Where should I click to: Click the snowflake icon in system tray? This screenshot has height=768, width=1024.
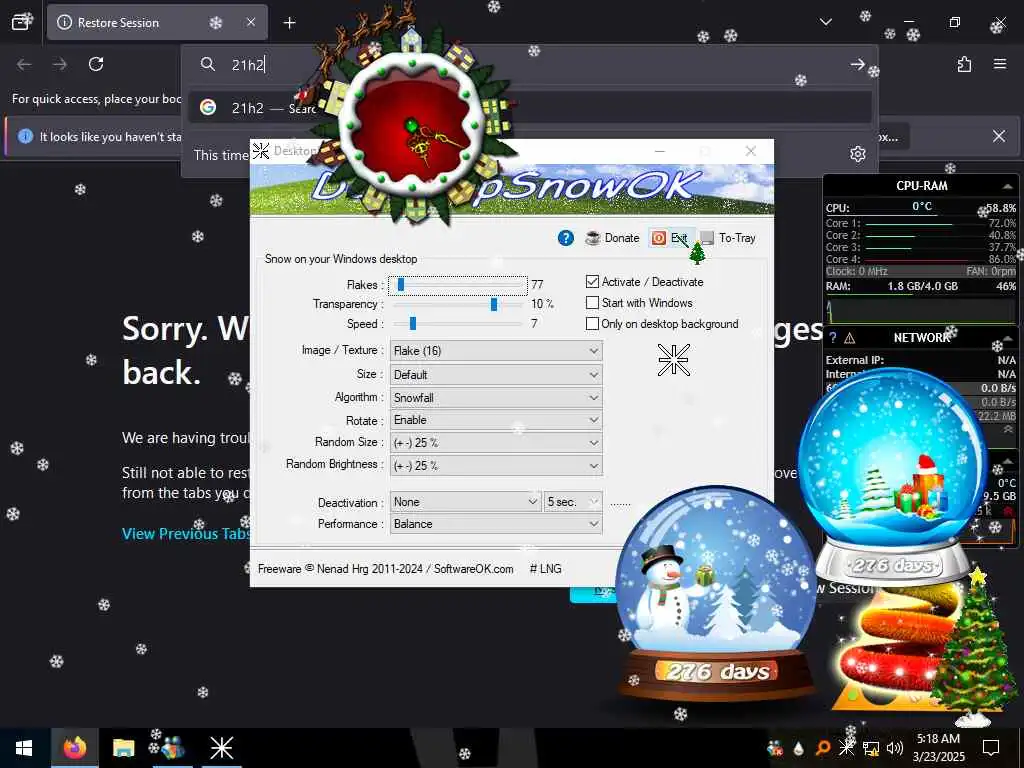[846, 747]
